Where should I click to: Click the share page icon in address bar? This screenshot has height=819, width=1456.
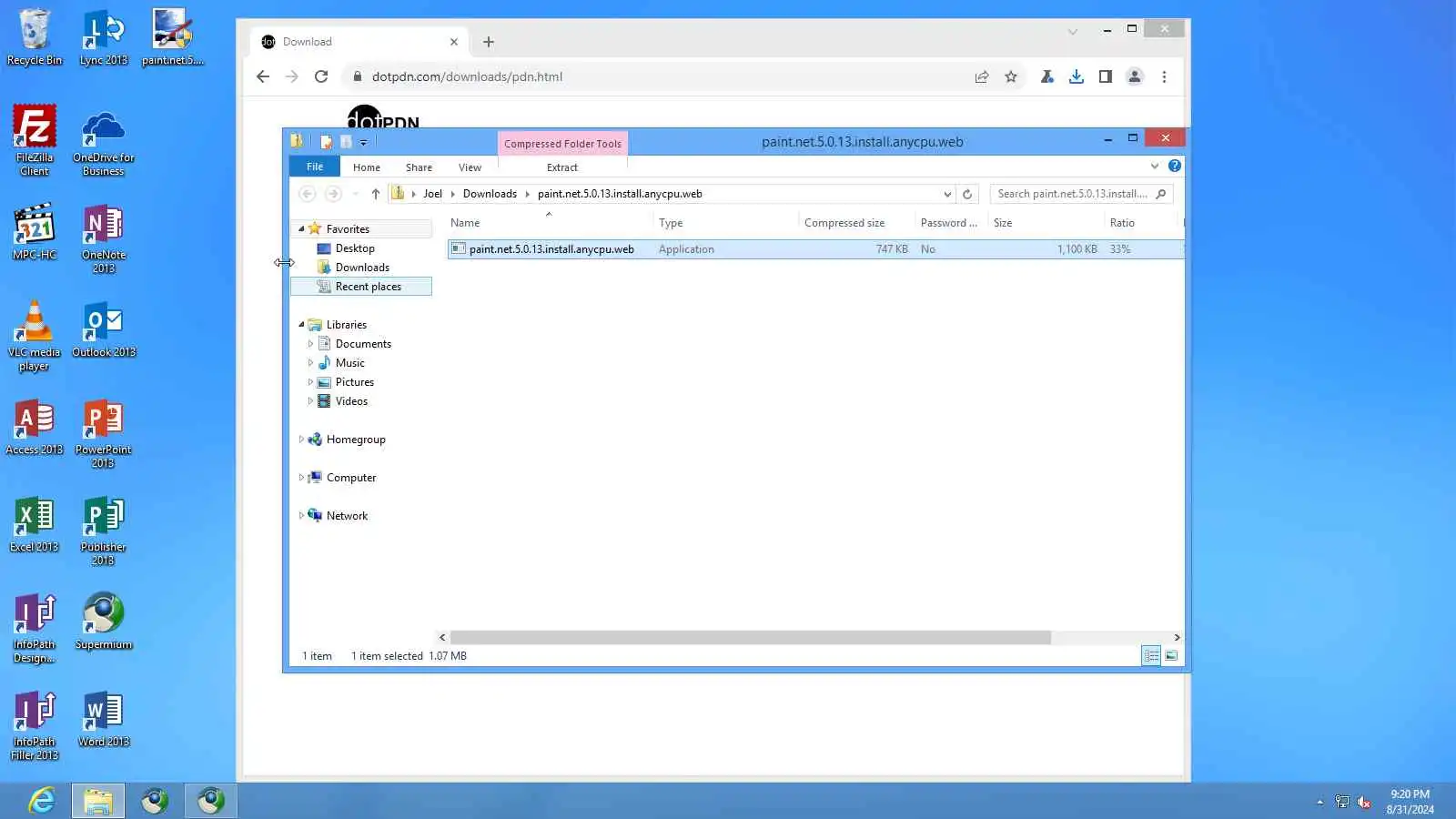(x=982, y=76)
